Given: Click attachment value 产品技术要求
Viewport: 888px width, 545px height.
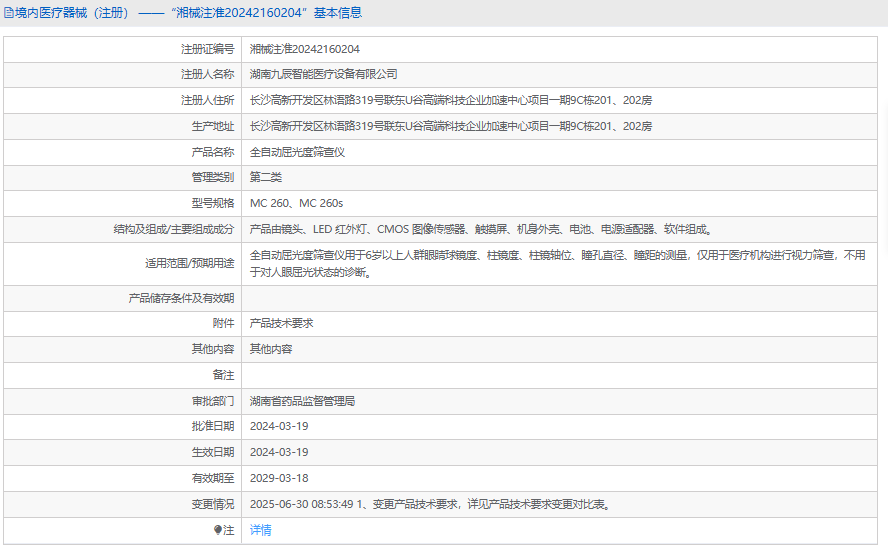Looking at the screenshot, I should (281, 323).
